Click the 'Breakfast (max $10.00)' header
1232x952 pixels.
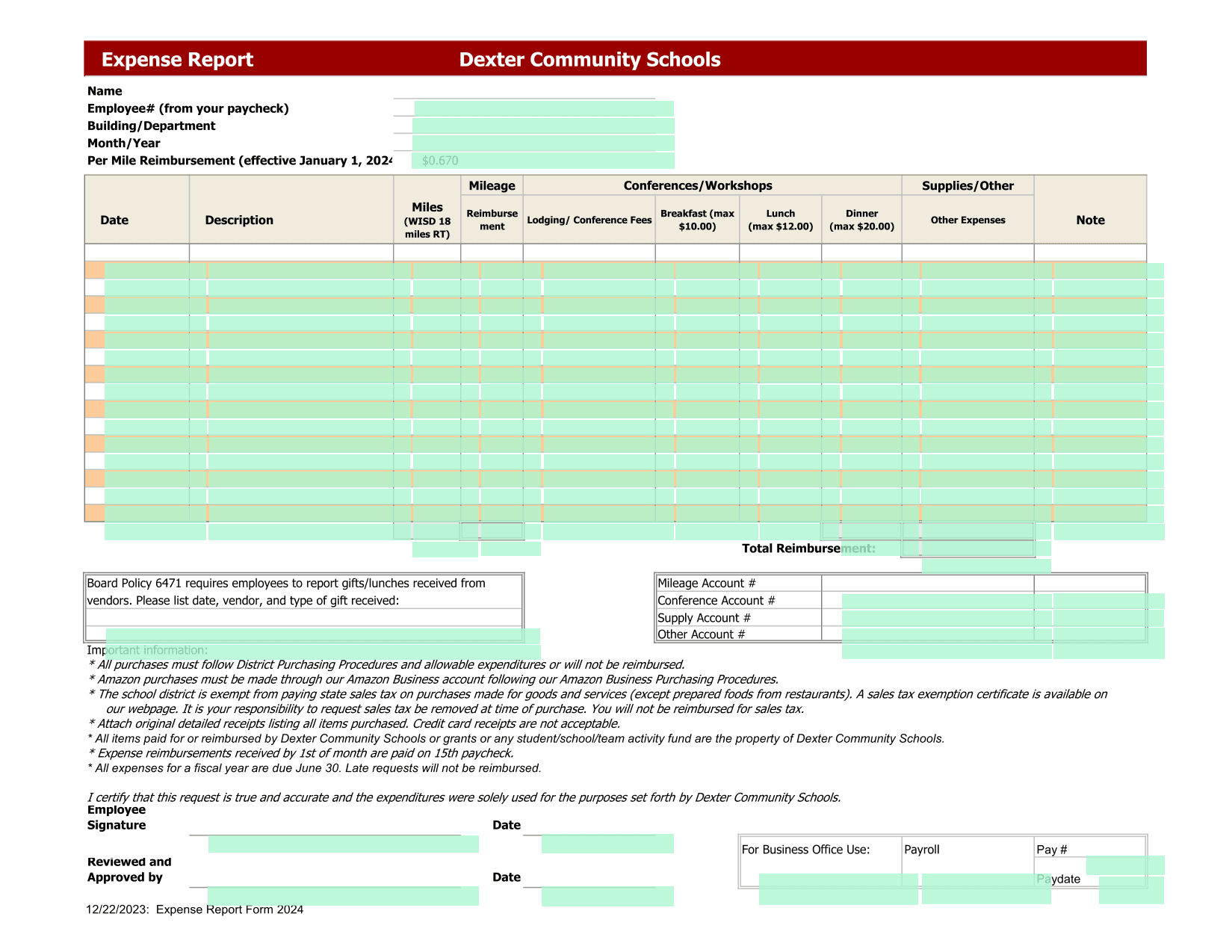coord(698,220)
